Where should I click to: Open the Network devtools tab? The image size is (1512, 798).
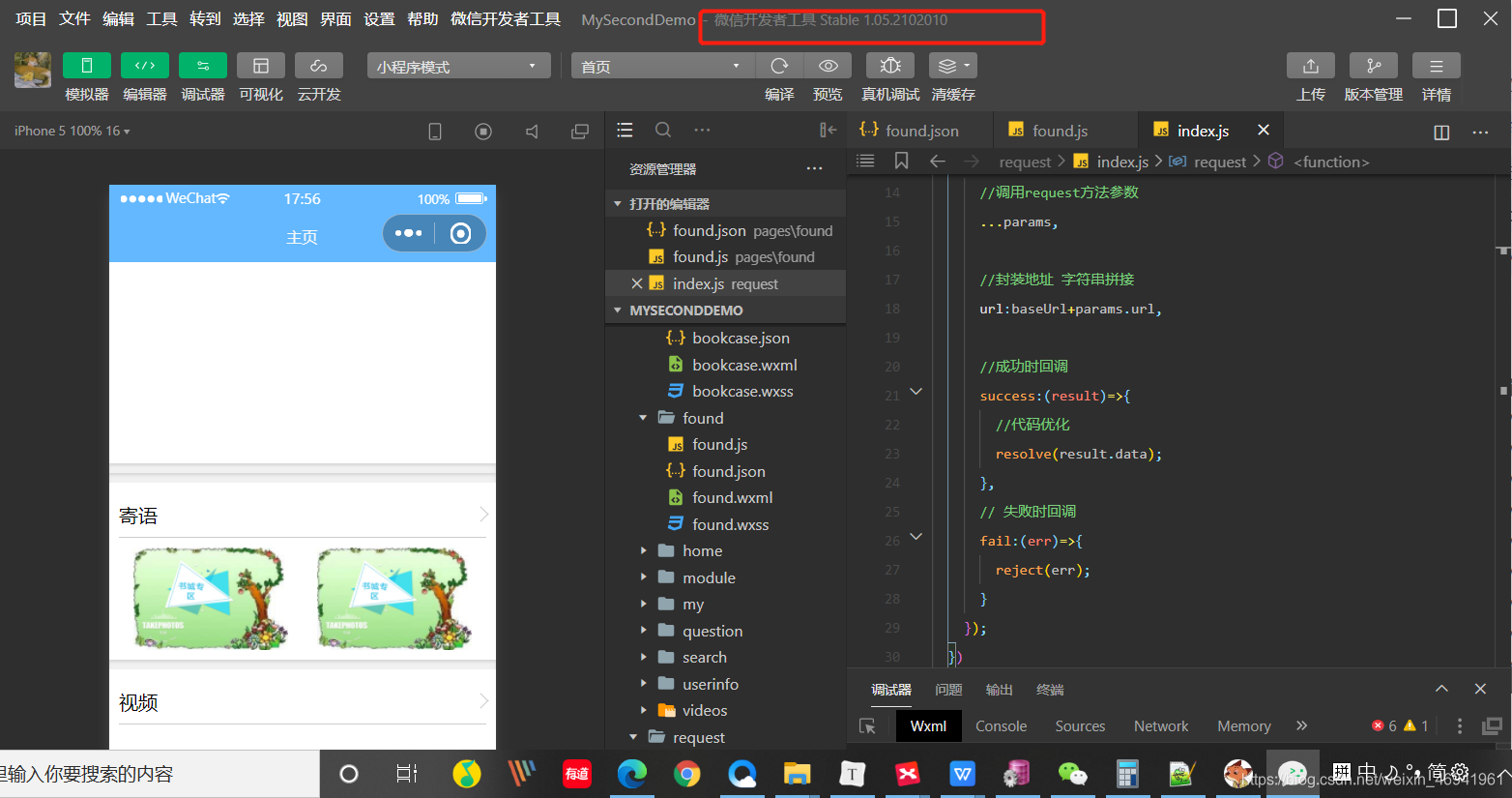[1161, 725]
